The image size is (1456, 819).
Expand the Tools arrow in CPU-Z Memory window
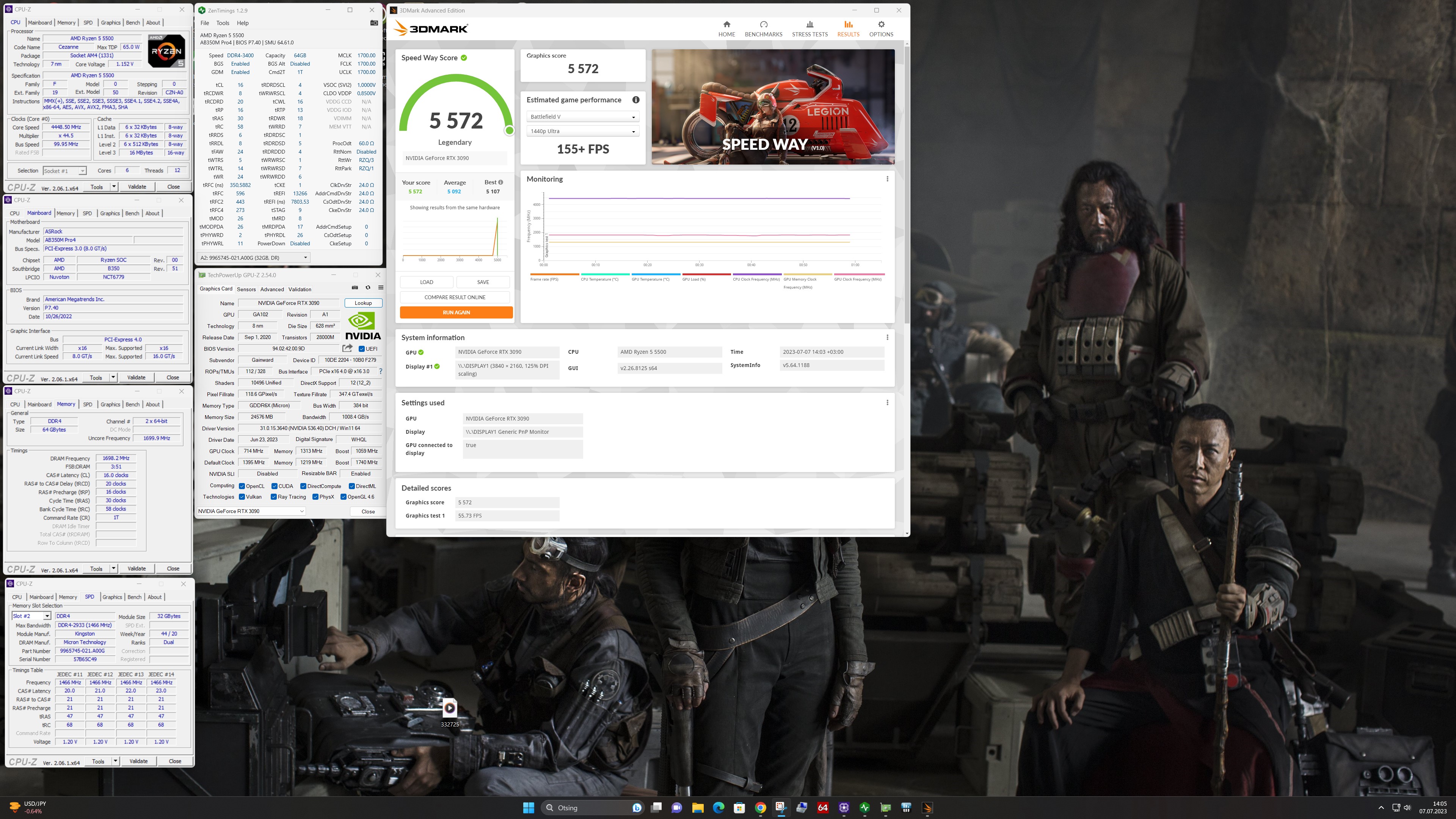(114, 568)
